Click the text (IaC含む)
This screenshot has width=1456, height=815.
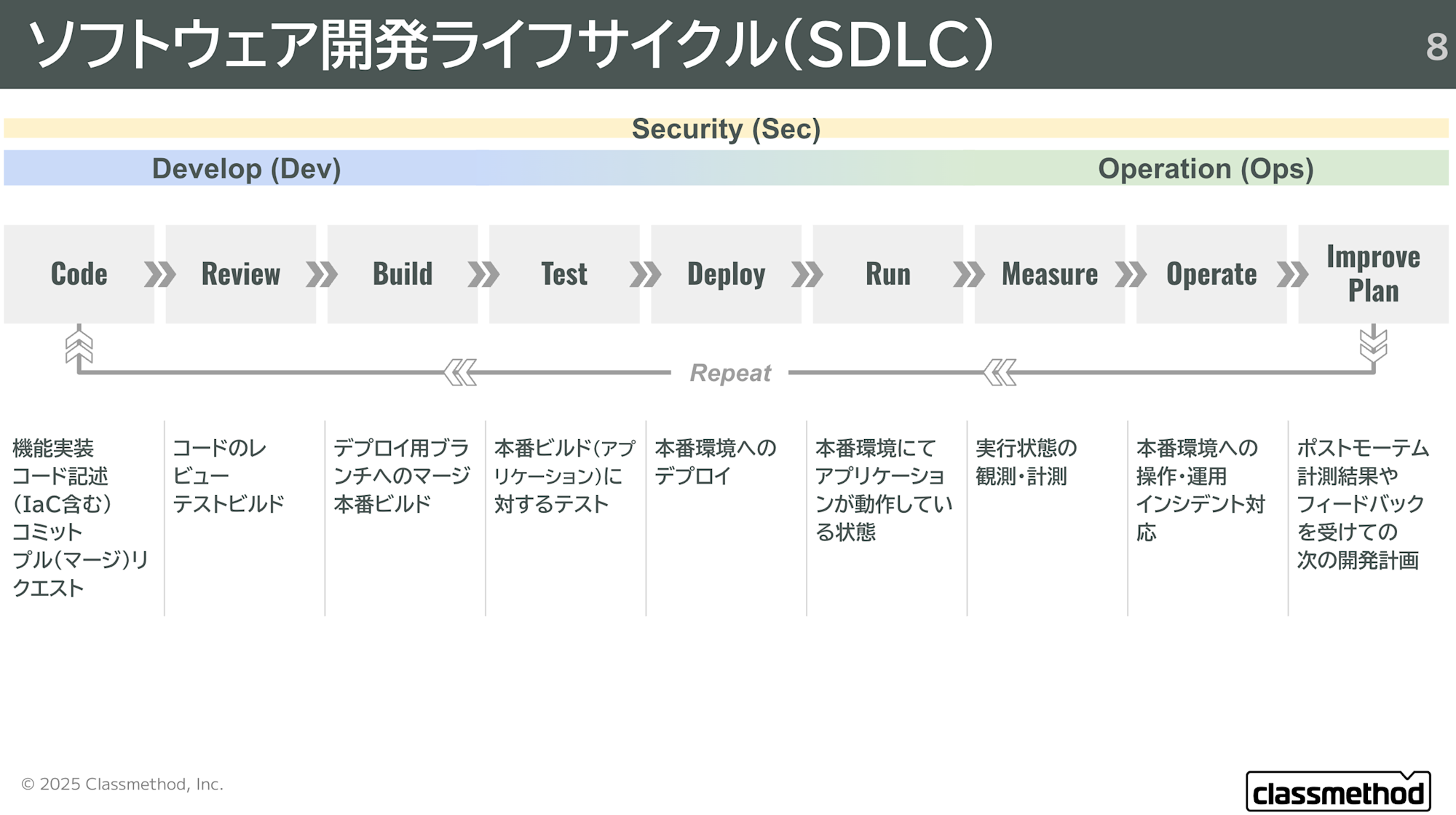point(62,504)
